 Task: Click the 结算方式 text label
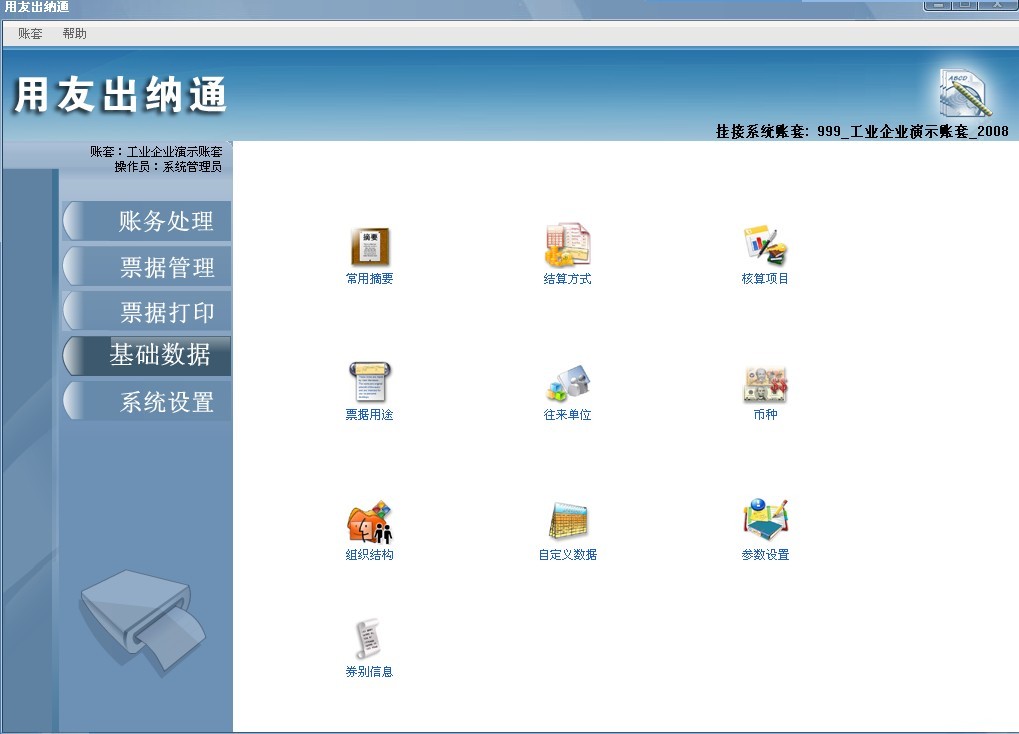coord(567,279)
